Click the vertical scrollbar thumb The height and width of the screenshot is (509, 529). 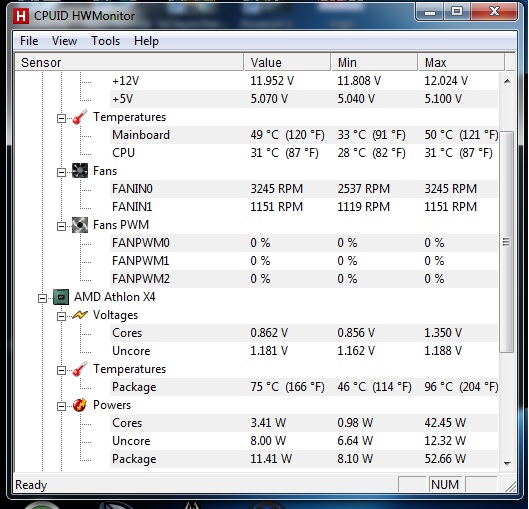pos(506,242)
